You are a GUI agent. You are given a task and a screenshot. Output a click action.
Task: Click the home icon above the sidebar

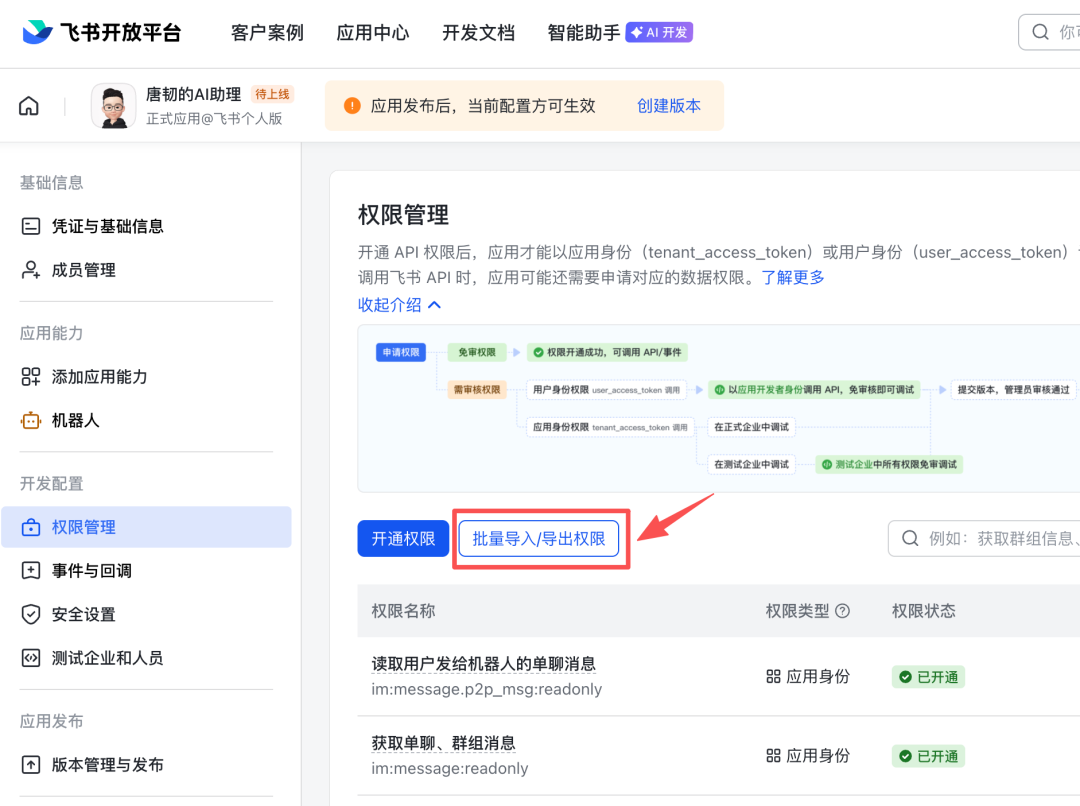tap(28, 105)
